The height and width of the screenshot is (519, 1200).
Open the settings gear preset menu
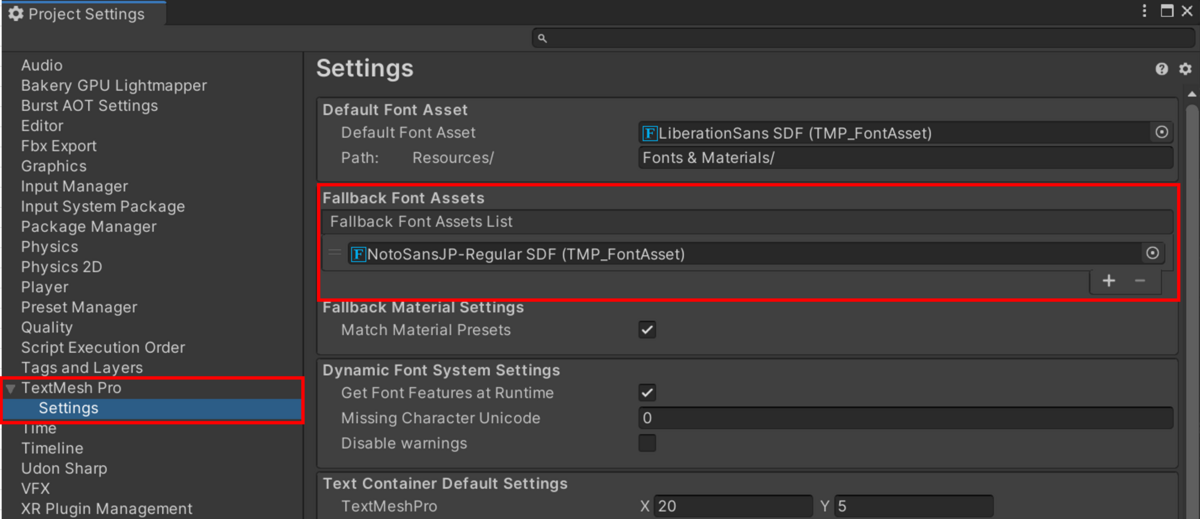tap(1185, 69)
